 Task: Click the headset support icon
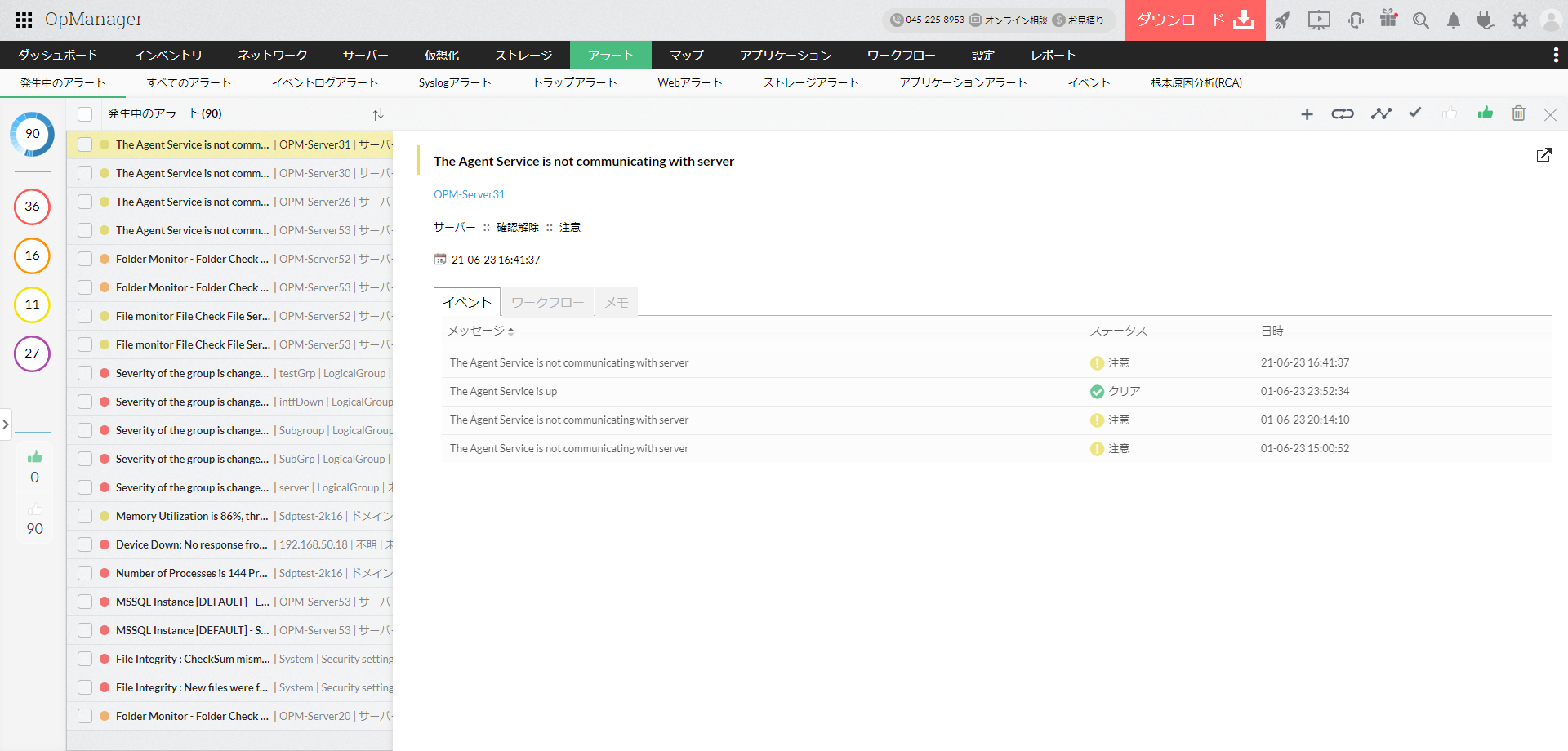click(1356, 20)
